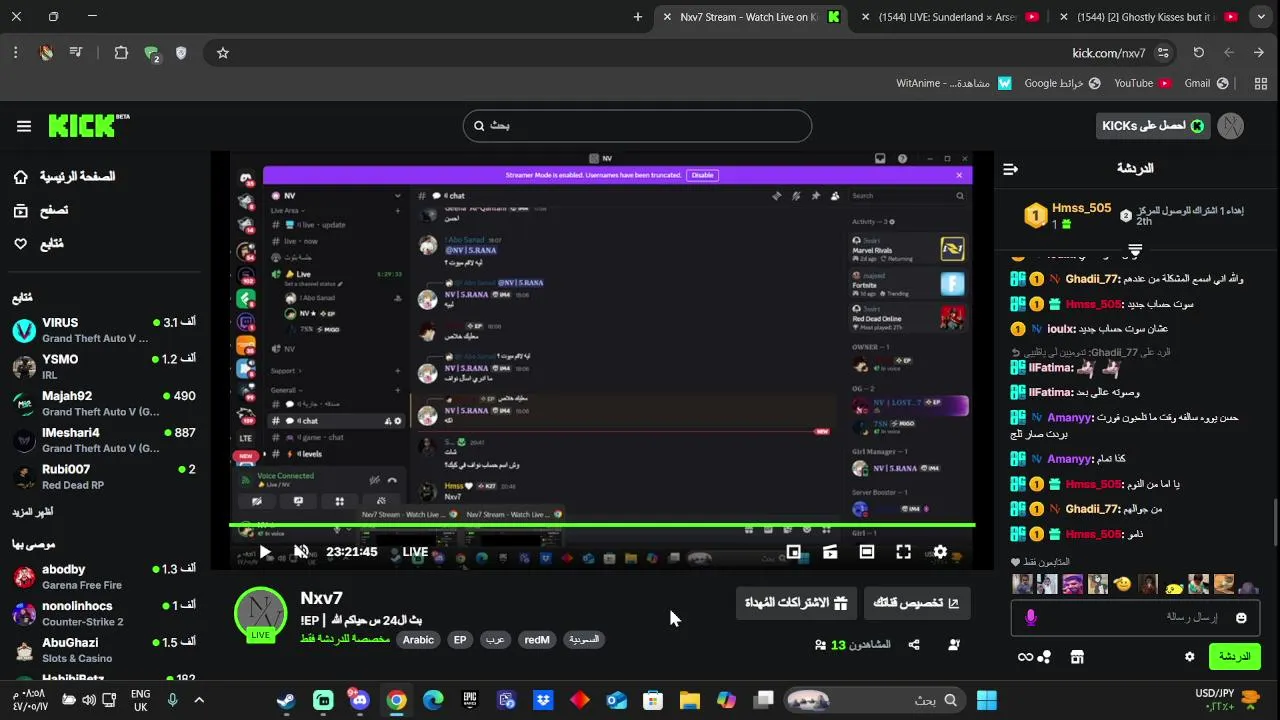Screen dimensions: 1280x720
Task: Toggle the taskbar microphone icon
Action: click(173, 700)
